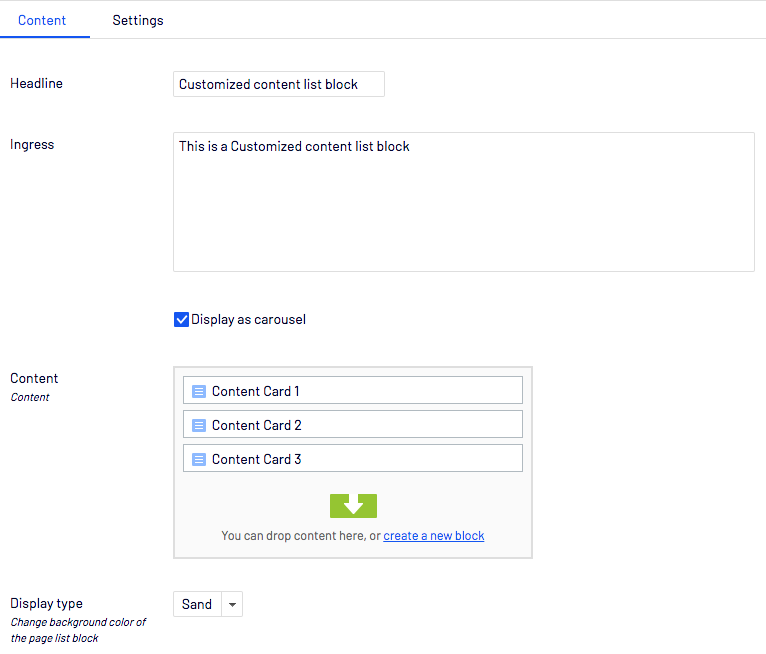The image size is (766, 654).
Task: Click the "You can drop content here" text
Action: coord(300,536)
